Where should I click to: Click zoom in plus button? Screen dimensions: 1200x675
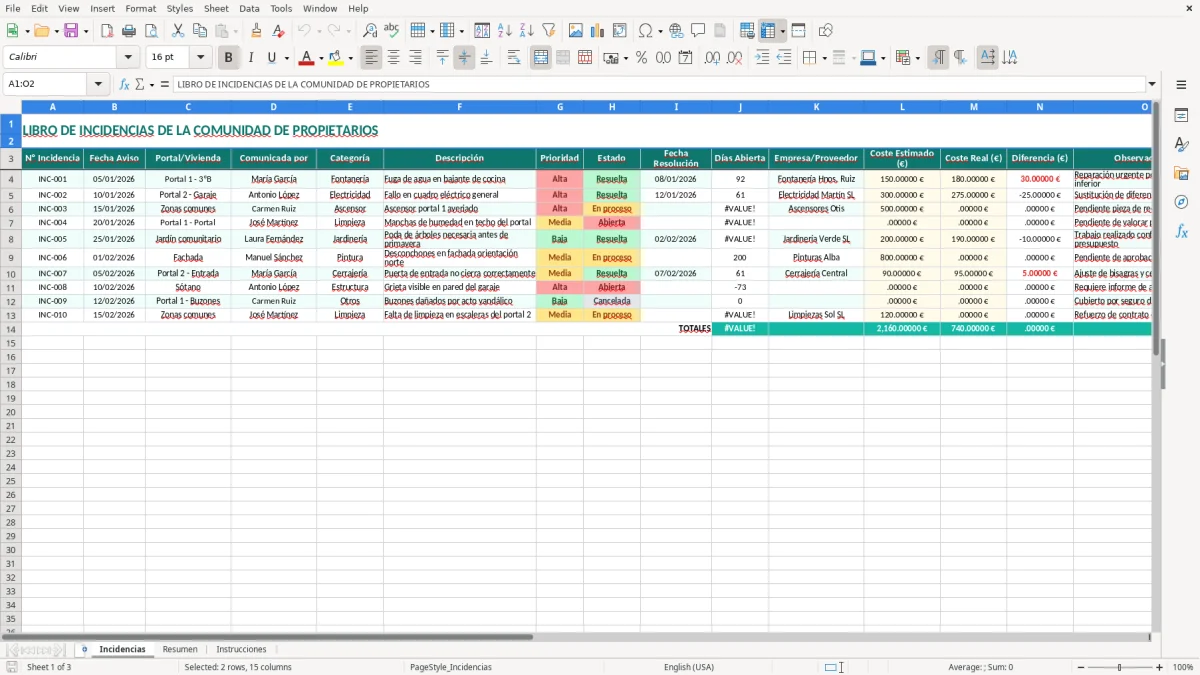pyautogui.click(x=1160, y=667)
